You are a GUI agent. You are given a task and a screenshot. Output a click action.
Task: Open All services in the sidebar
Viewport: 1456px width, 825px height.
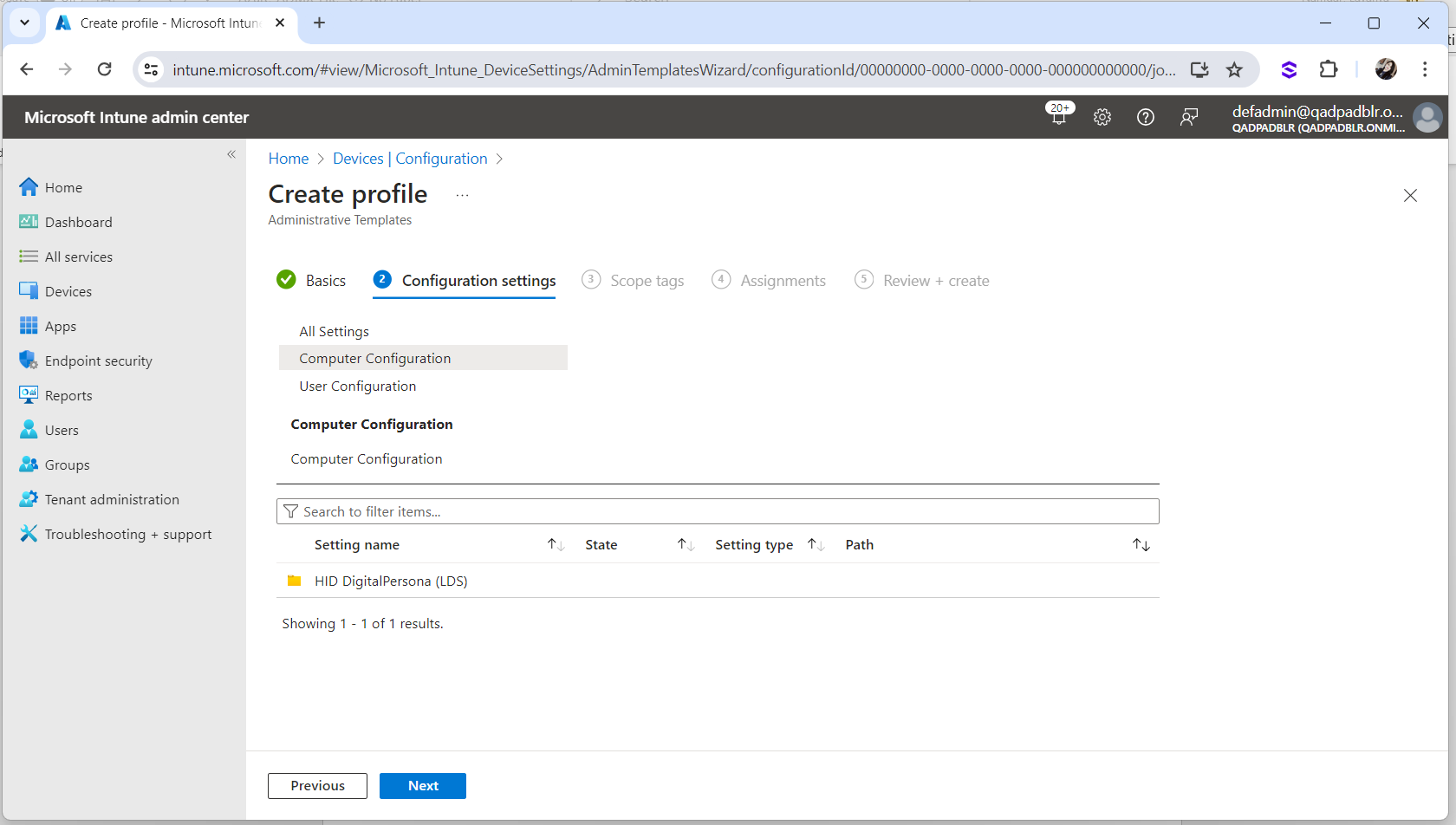66,257
